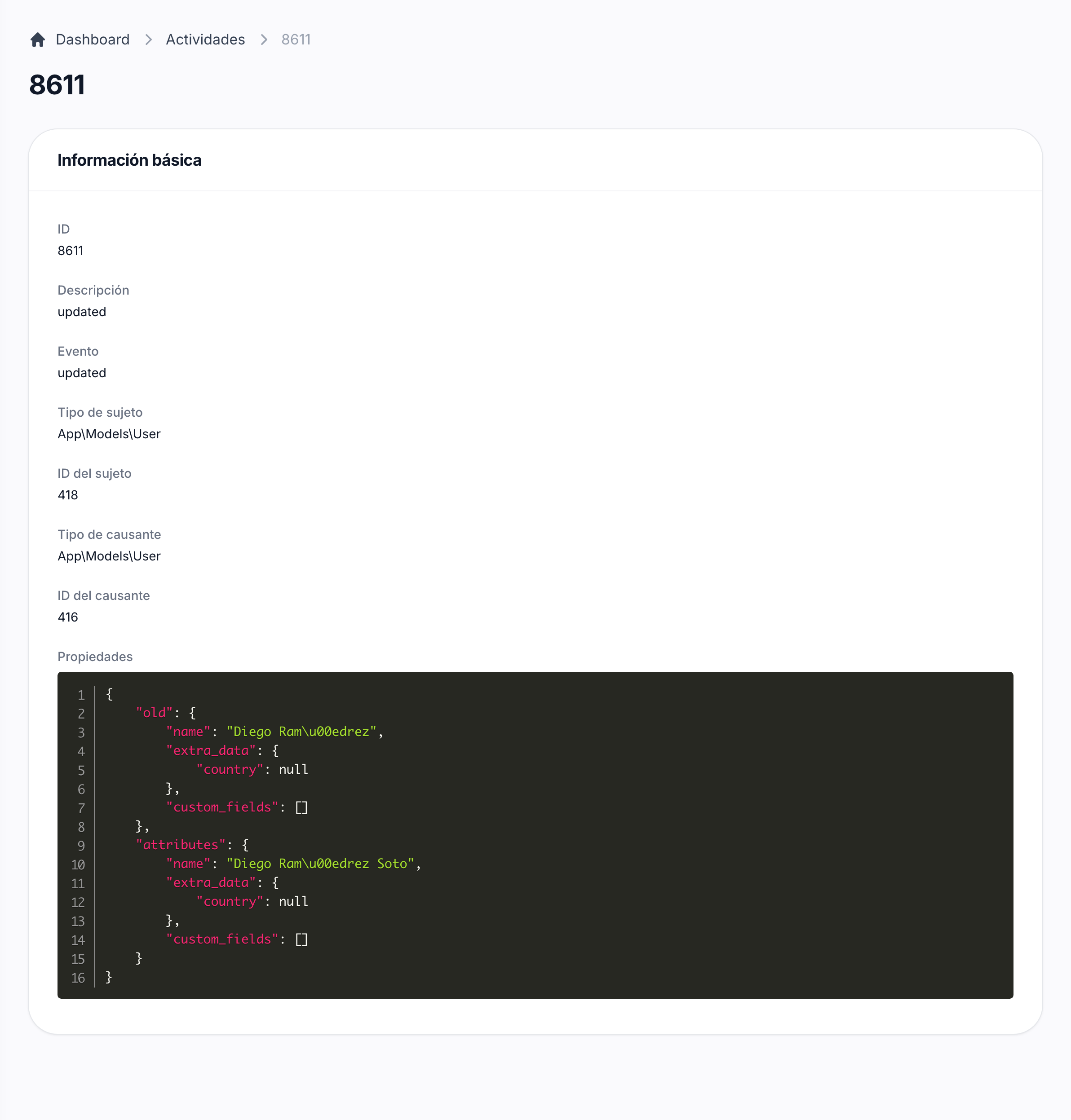Click the Descripción label
The image size is (1071, 1120).
point(93,291)
